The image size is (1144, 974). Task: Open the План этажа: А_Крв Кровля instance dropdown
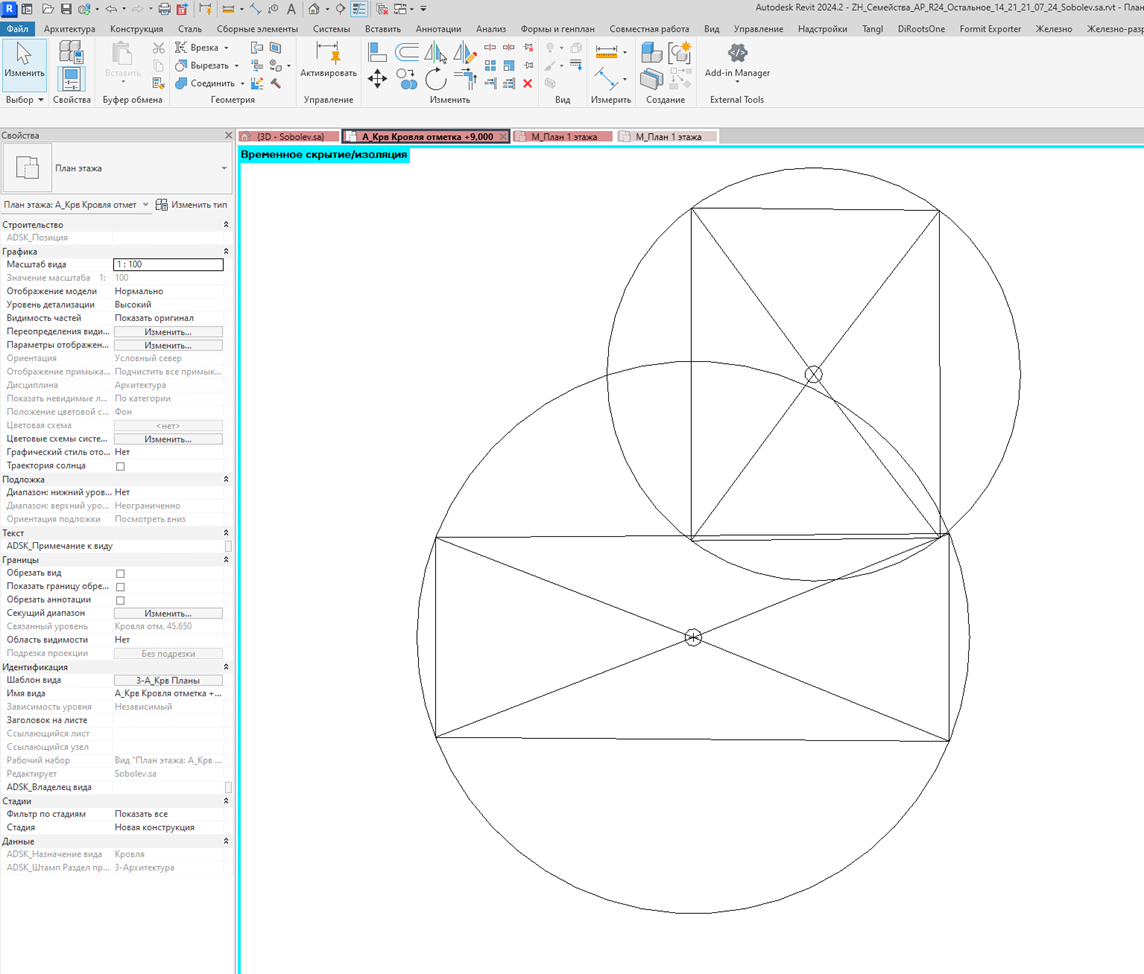point(146,205)
